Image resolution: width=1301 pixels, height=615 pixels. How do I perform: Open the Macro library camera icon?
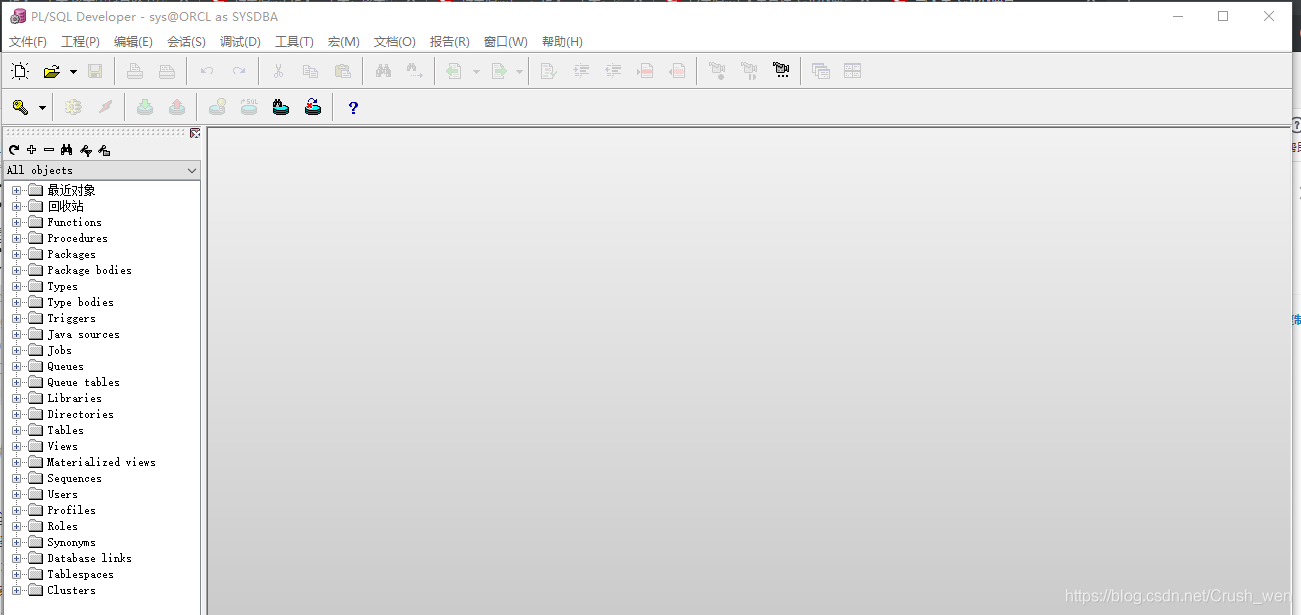tap(781, 71)
